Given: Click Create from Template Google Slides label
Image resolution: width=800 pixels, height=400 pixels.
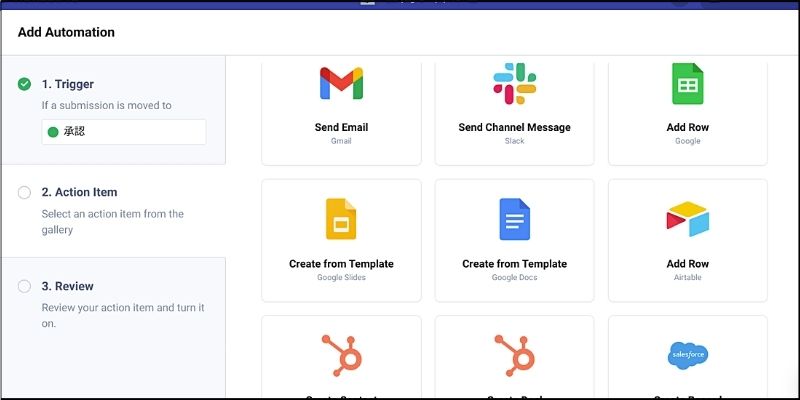Looking at the screenshot, I should coord(341,264).
